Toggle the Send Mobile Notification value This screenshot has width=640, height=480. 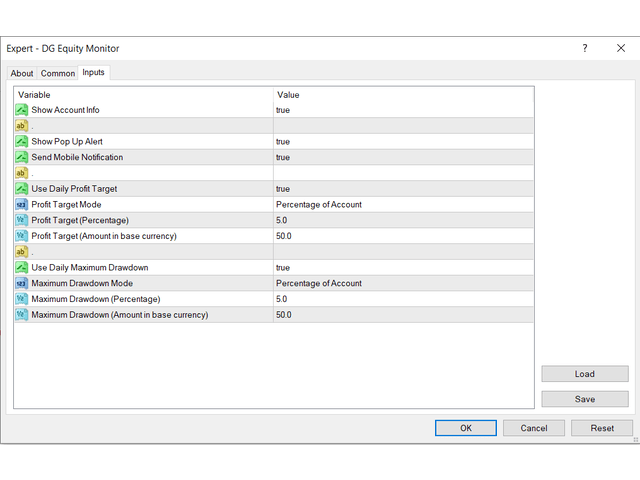[283, 157]
